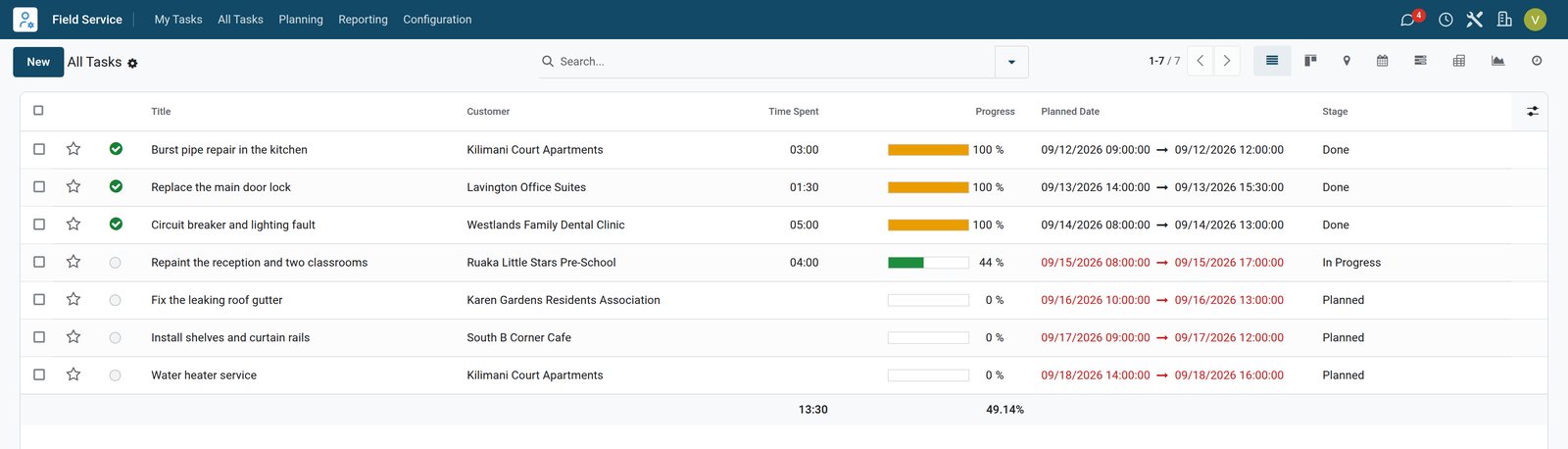Open the Configuration menu

click(437, 20)
